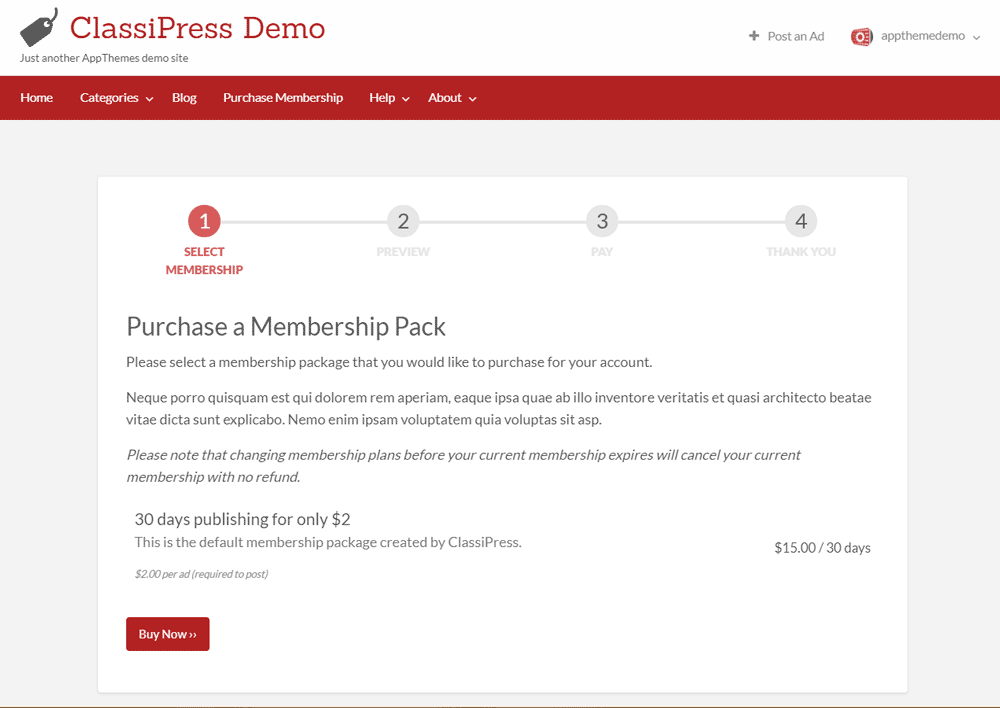The width and height of the screenshot is (1000, 708).
Task: Click the Buy Now button
Action: pos(168,634)
